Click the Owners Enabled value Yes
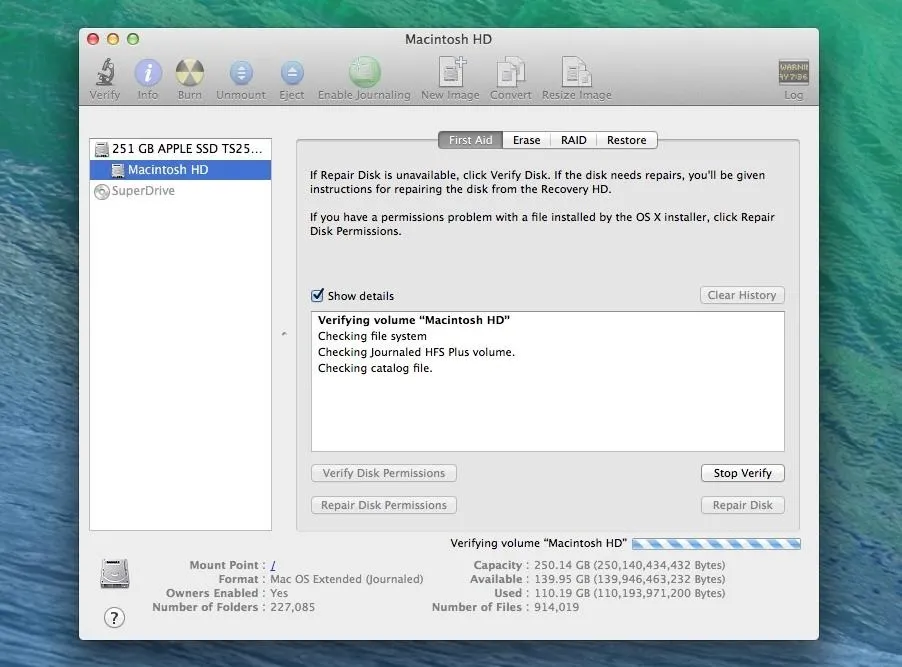 pos(279,593)
